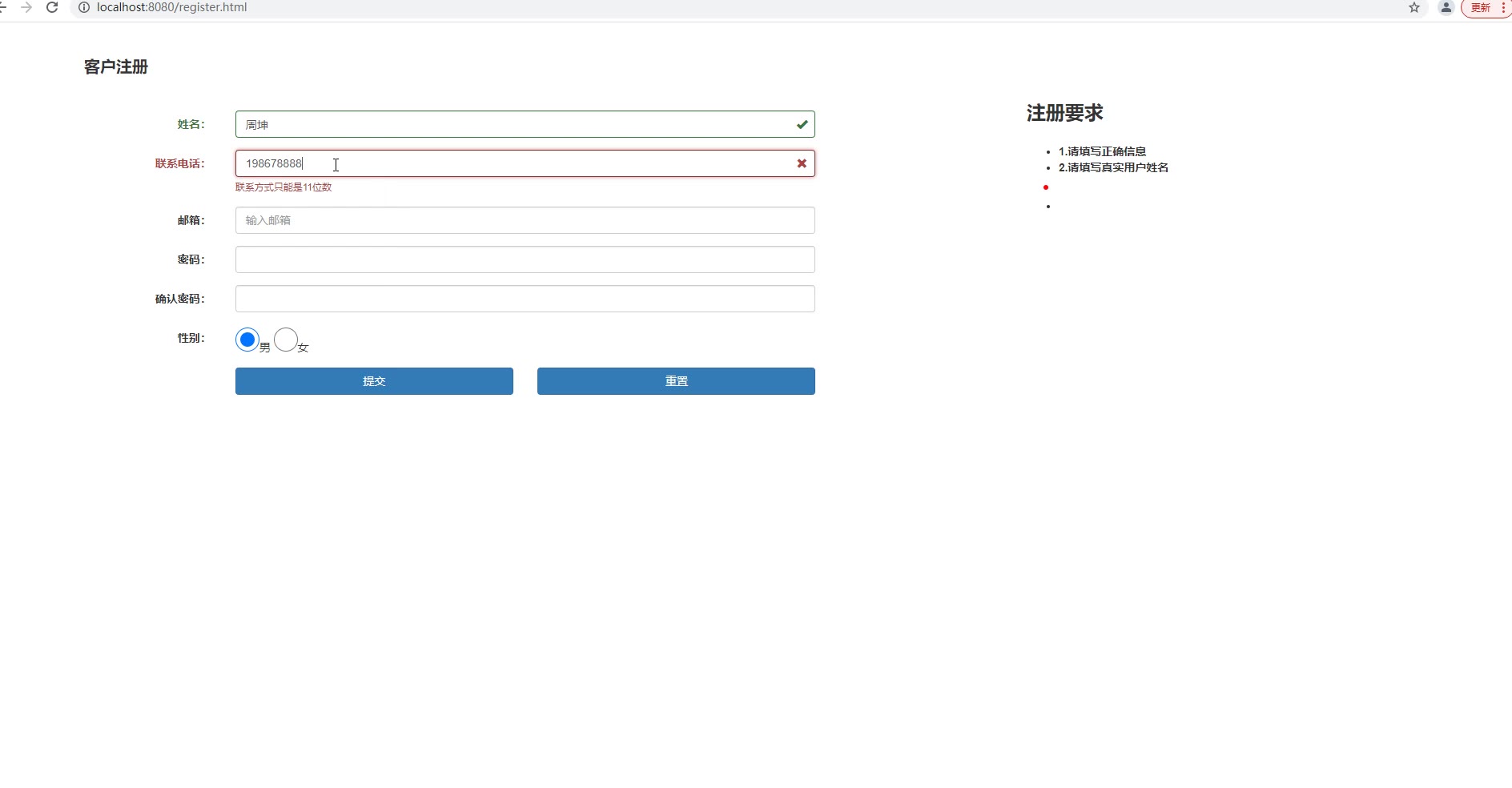1512x788 pixels.
Task: Click the 密码 password input field
Action: [525, 259]
